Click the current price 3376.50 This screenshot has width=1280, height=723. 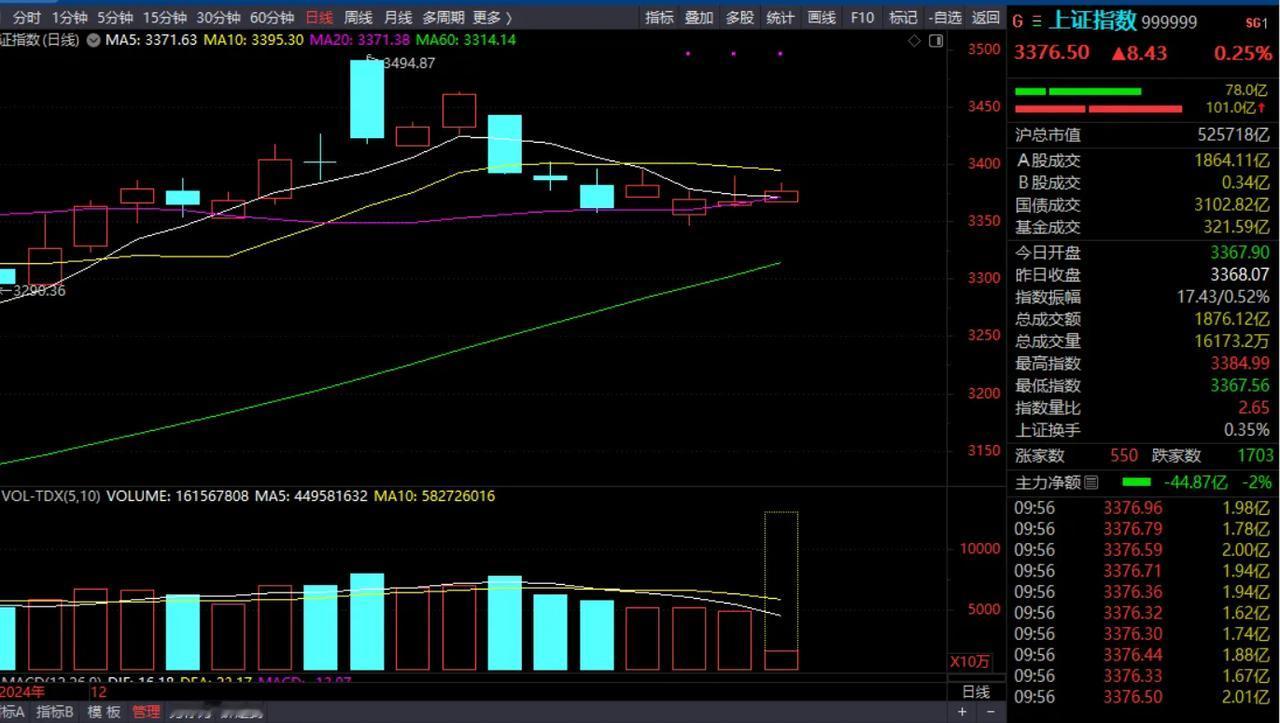point(1052,53)
